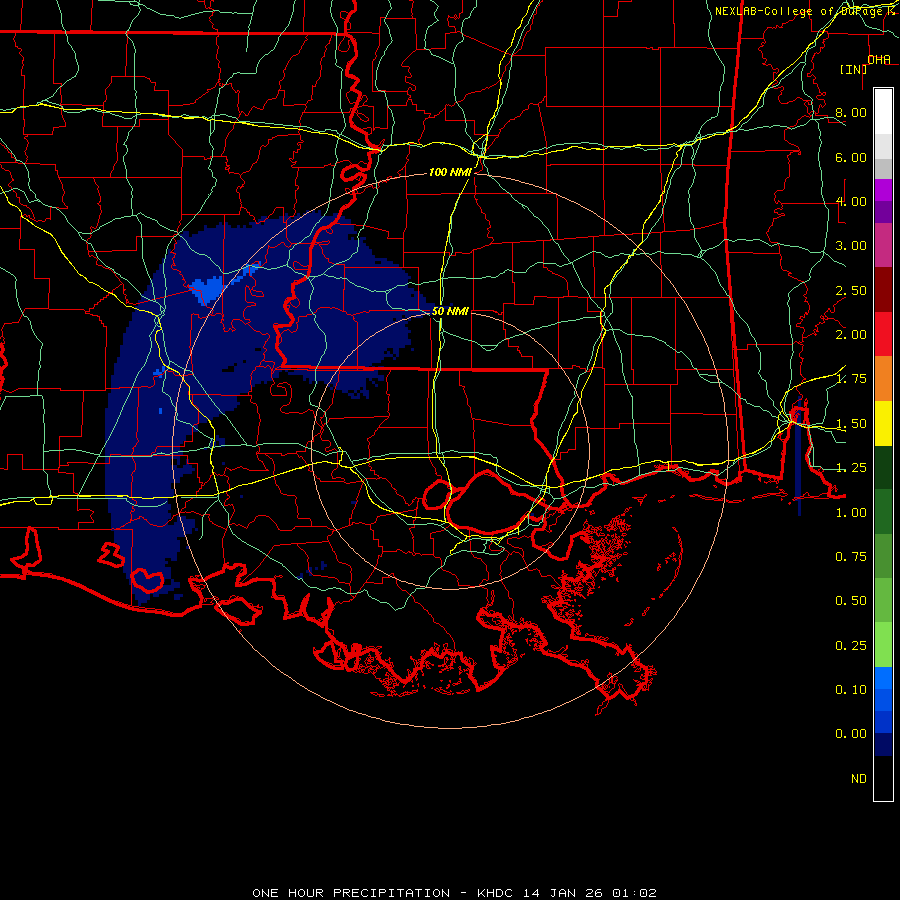Image resolution: width=900 pixels, height=900 pixels.
Task: Click the magenta legend color block
Action: pyautogui.click(x=883, y=190)
